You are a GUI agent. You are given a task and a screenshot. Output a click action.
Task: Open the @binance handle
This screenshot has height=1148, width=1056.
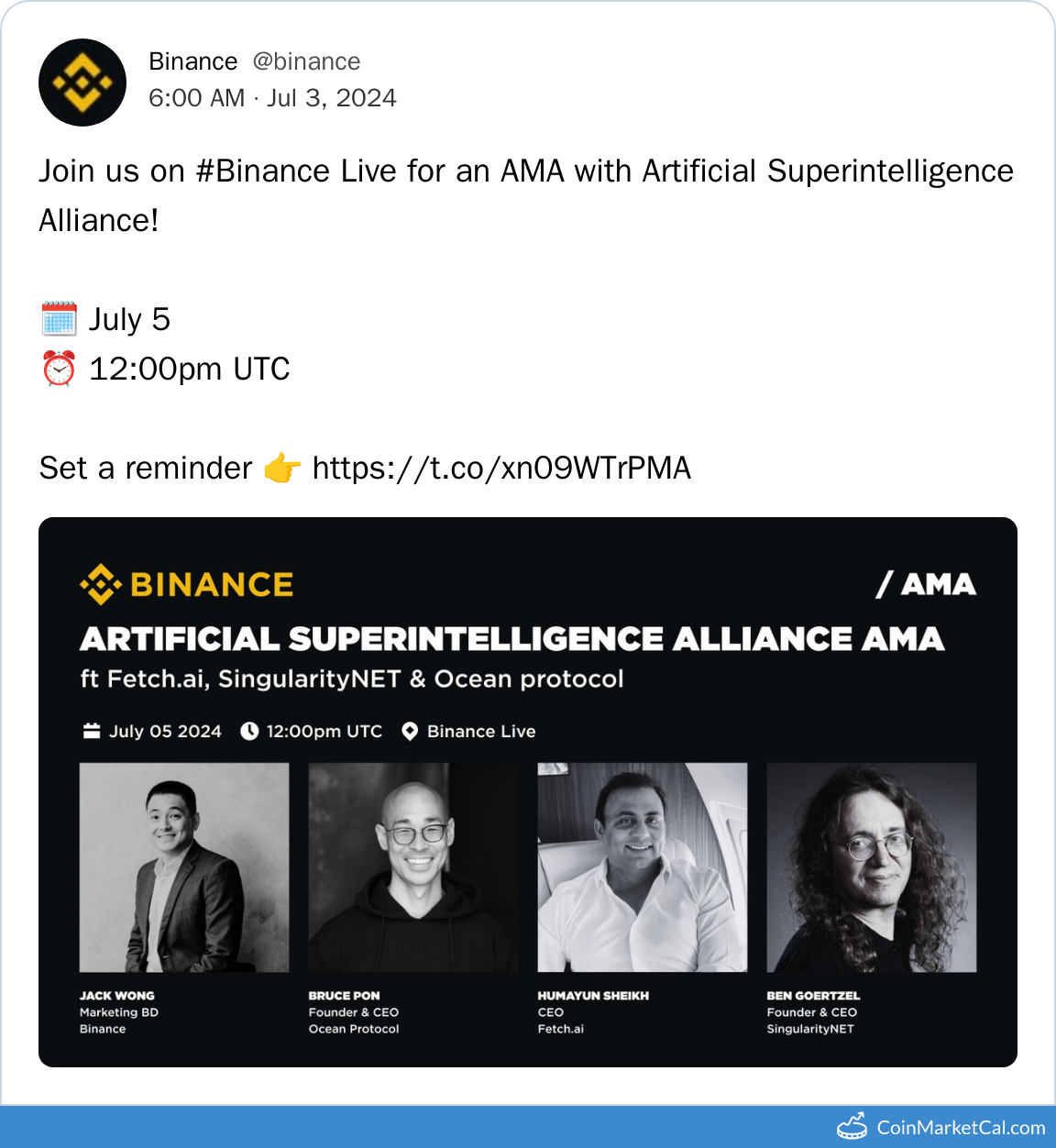coord(306,61)
